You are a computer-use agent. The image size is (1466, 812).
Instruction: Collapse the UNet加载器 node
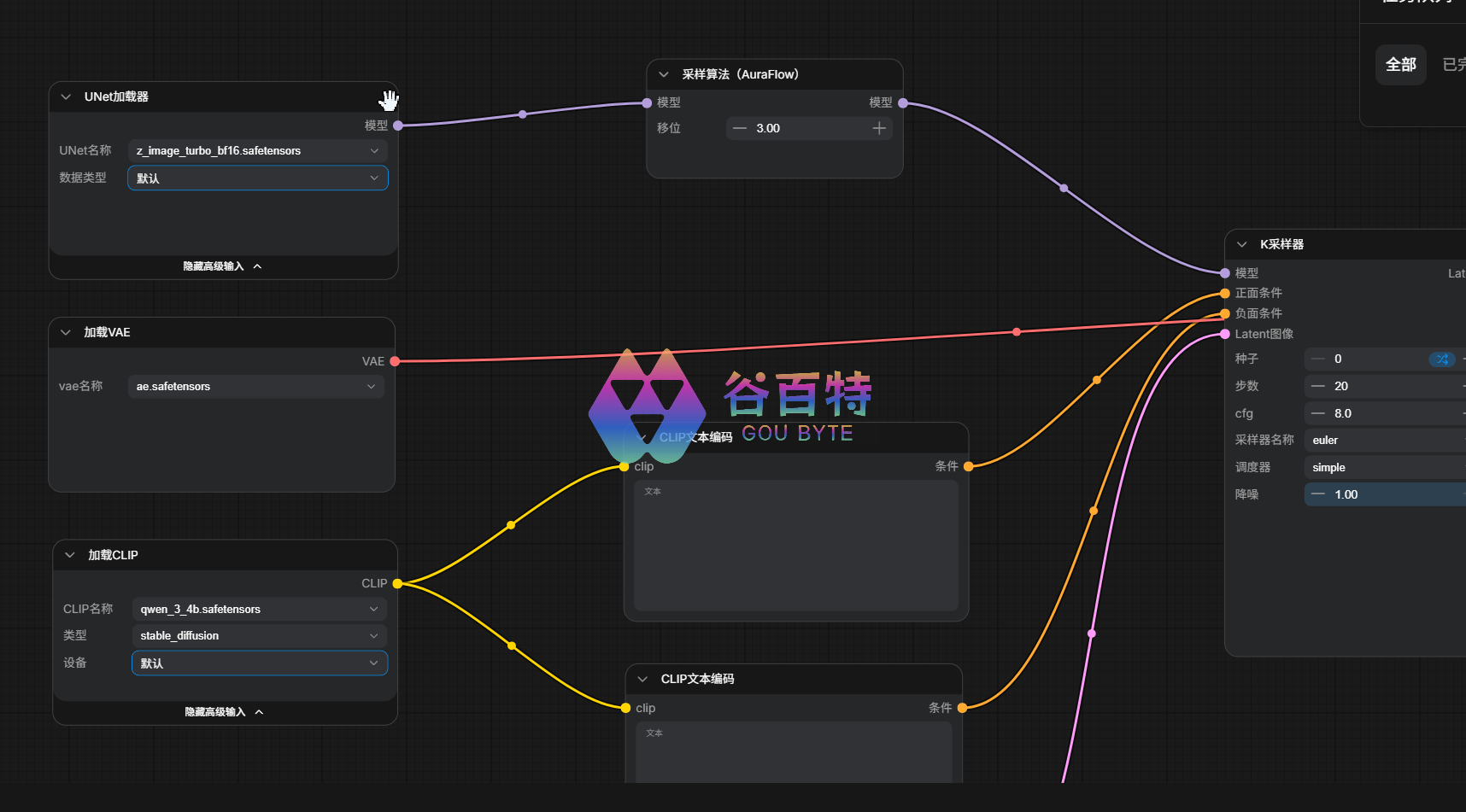(x=66, y=96)
